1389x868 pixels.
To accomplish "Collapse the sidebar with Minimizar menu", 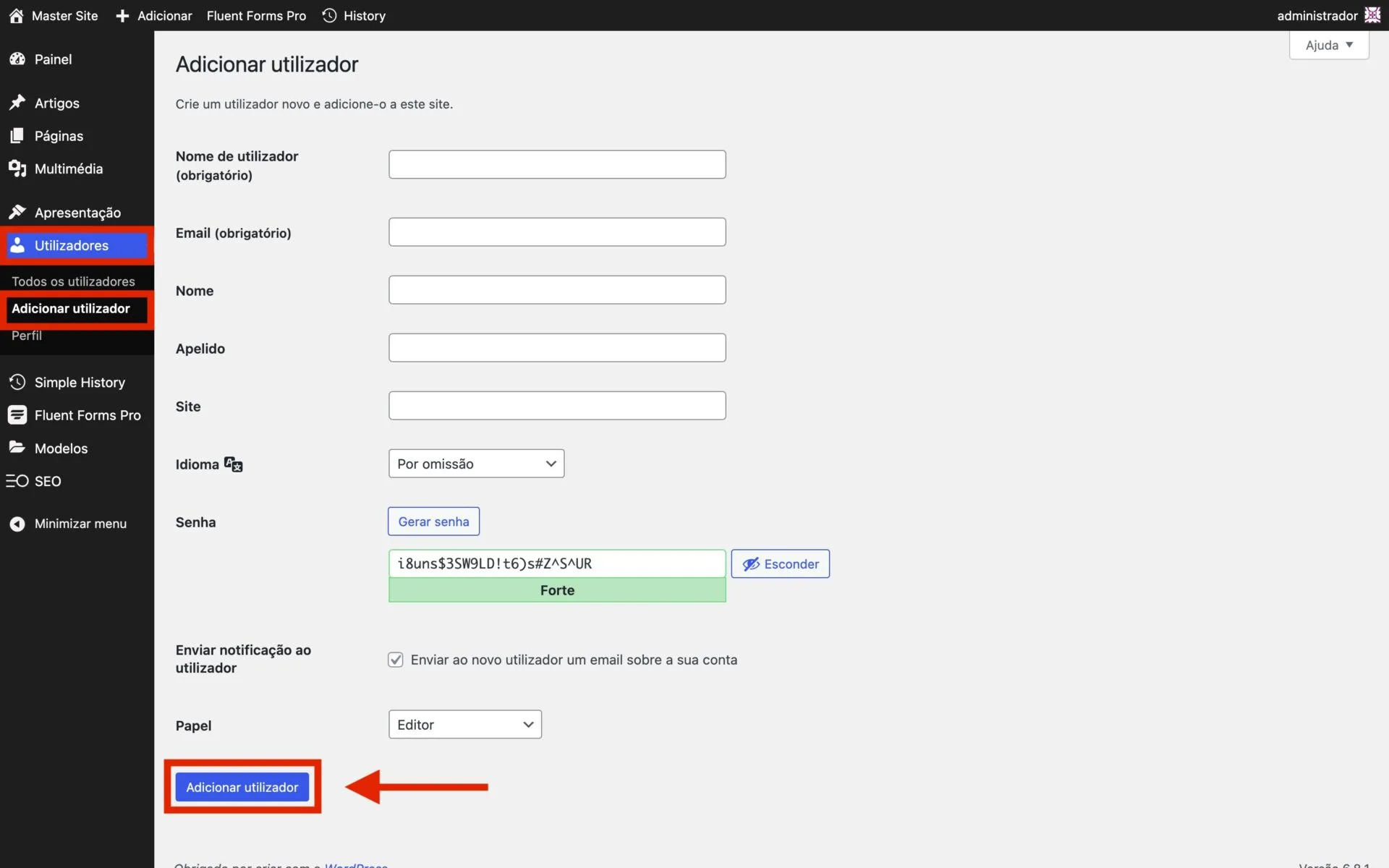I will [x=80, y=524].
